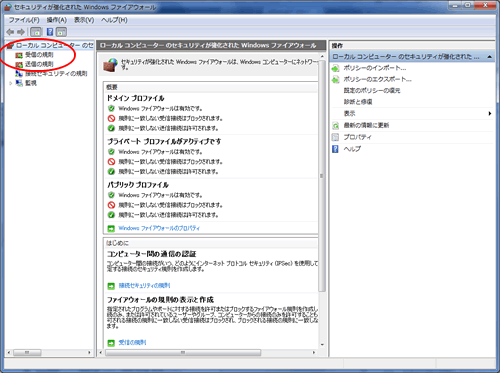Click the ポリシーのエクスポート green arrow icon
500x373 pixels.
(335, 80)
